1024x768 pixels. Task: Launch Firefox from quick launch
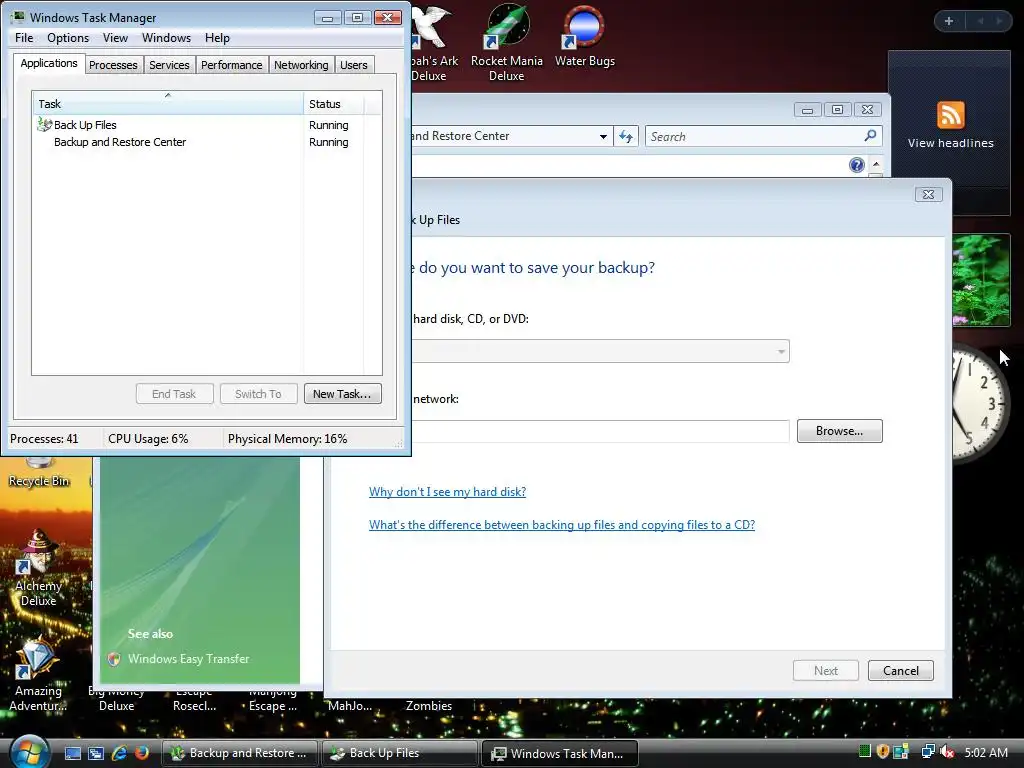click(x=142, y=753)
